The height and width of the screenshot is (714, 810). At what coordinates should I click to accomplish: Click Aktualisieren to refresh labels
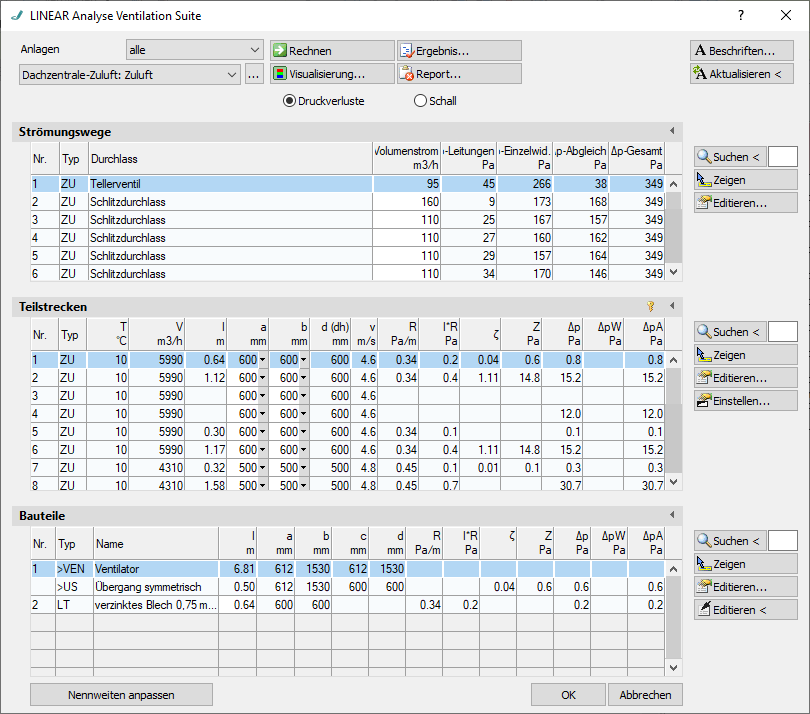(x=742, y=74)
